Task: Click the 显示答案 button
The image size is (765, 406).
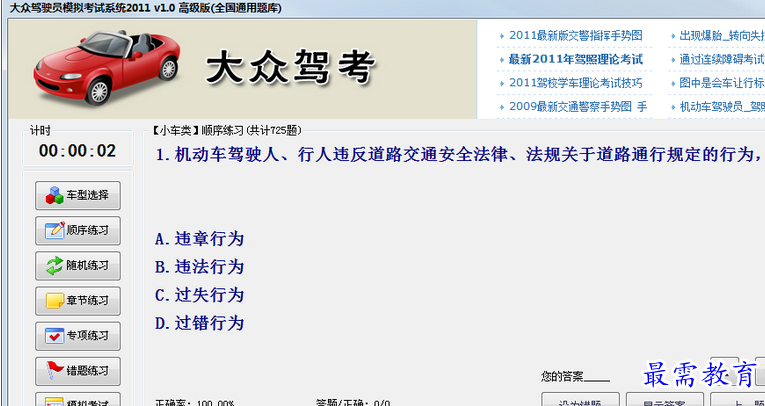Action: tap(664, 400)
